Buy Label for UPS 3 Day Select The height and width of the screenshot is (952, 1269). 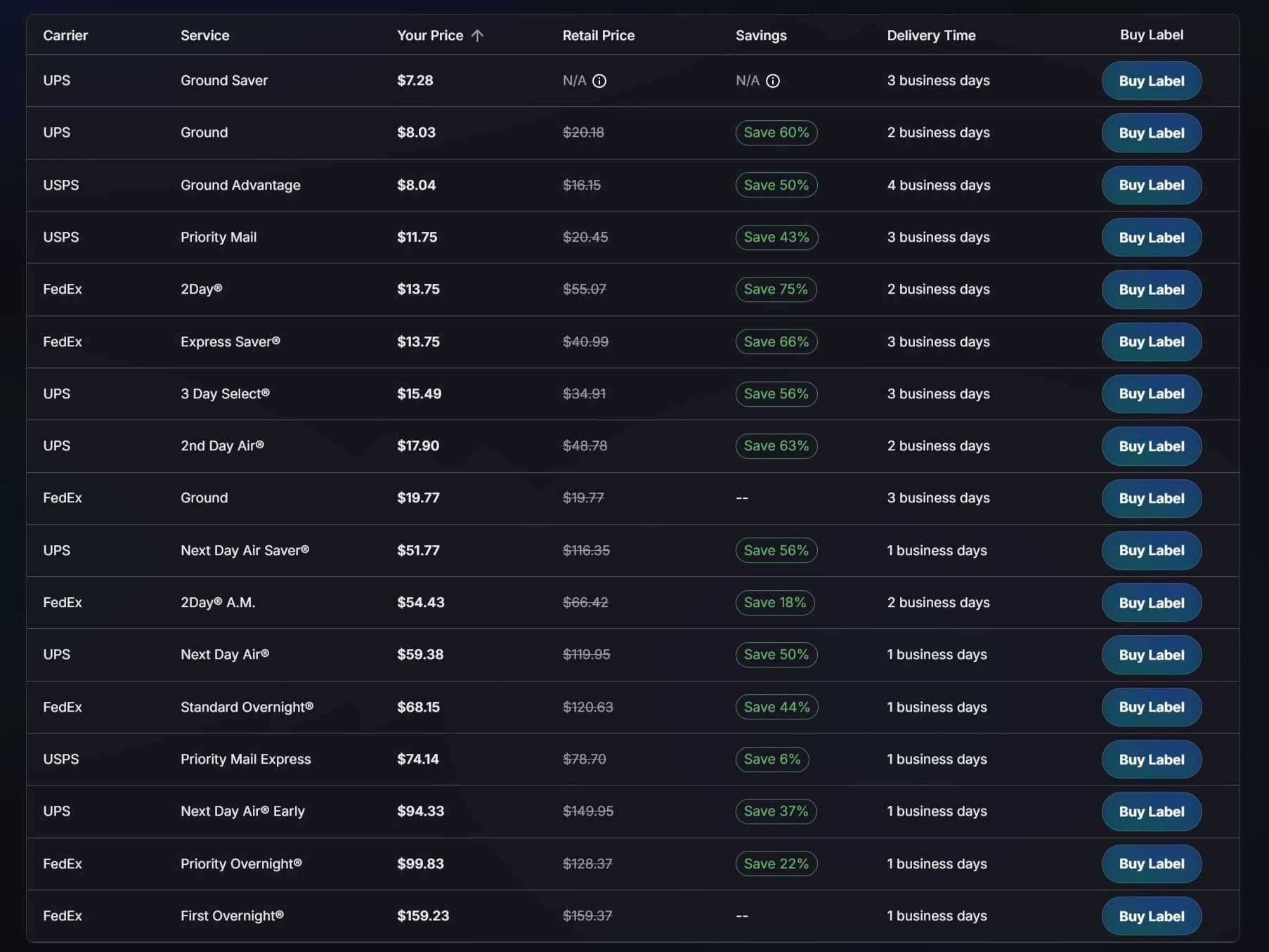click(x=1152, y=394)
